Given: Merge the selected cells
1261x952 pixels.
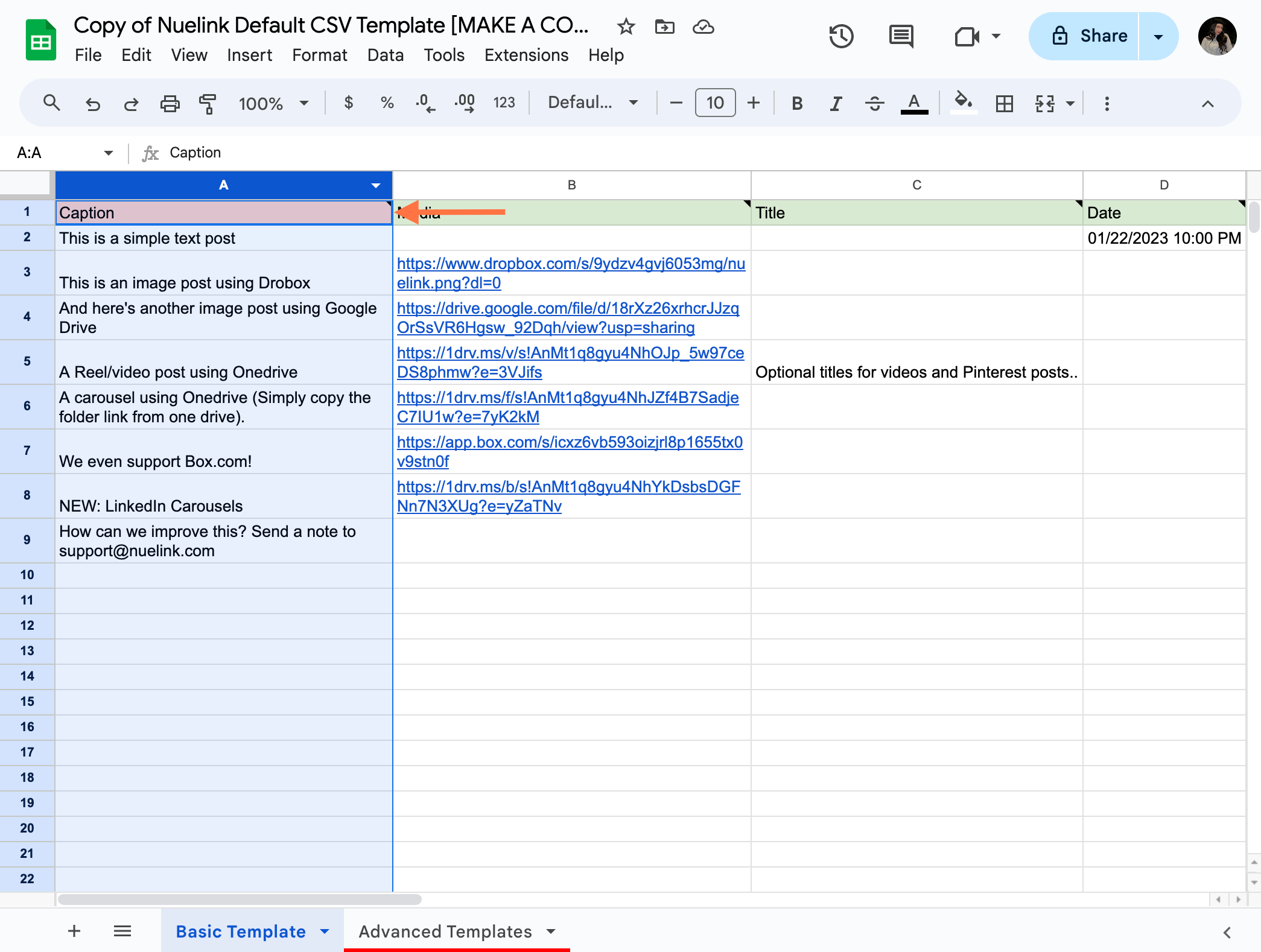Looking at the screenshot, I should (x=1045, y=104).
